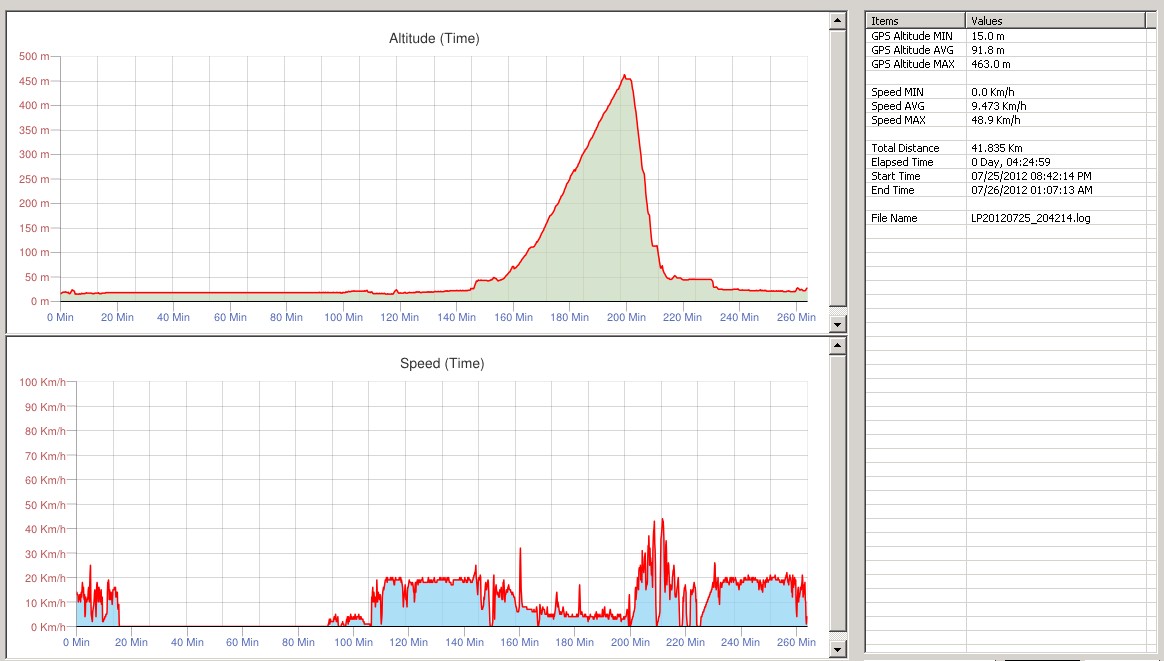This screenshot has height=661, width=1164.
Task: Select the GPS Altitude MAX row
Action: click(913, 64)
